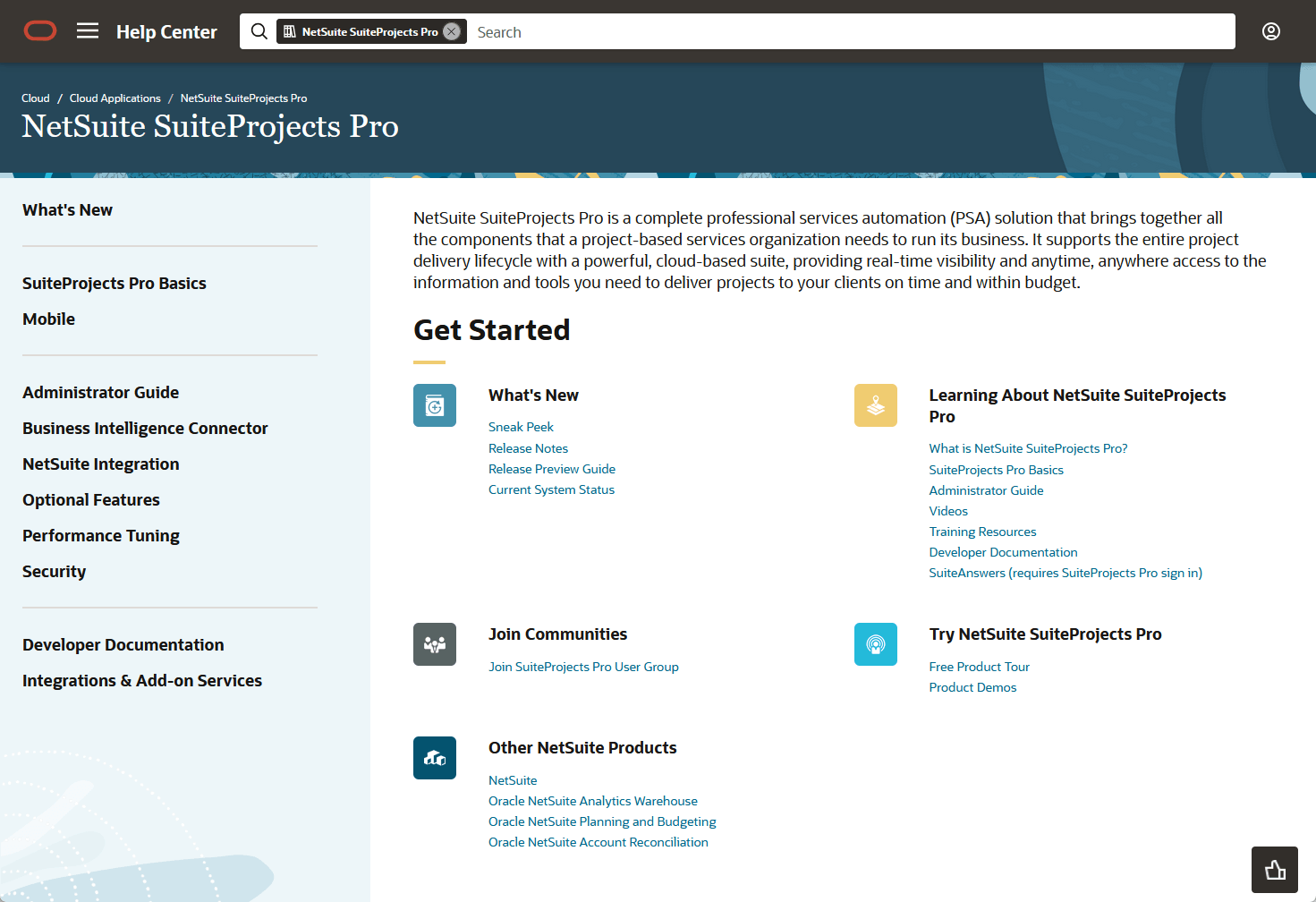Screen dimensions: 1316x902
Task: Go to Cloud breadcrumb
Action: point(36,98)
